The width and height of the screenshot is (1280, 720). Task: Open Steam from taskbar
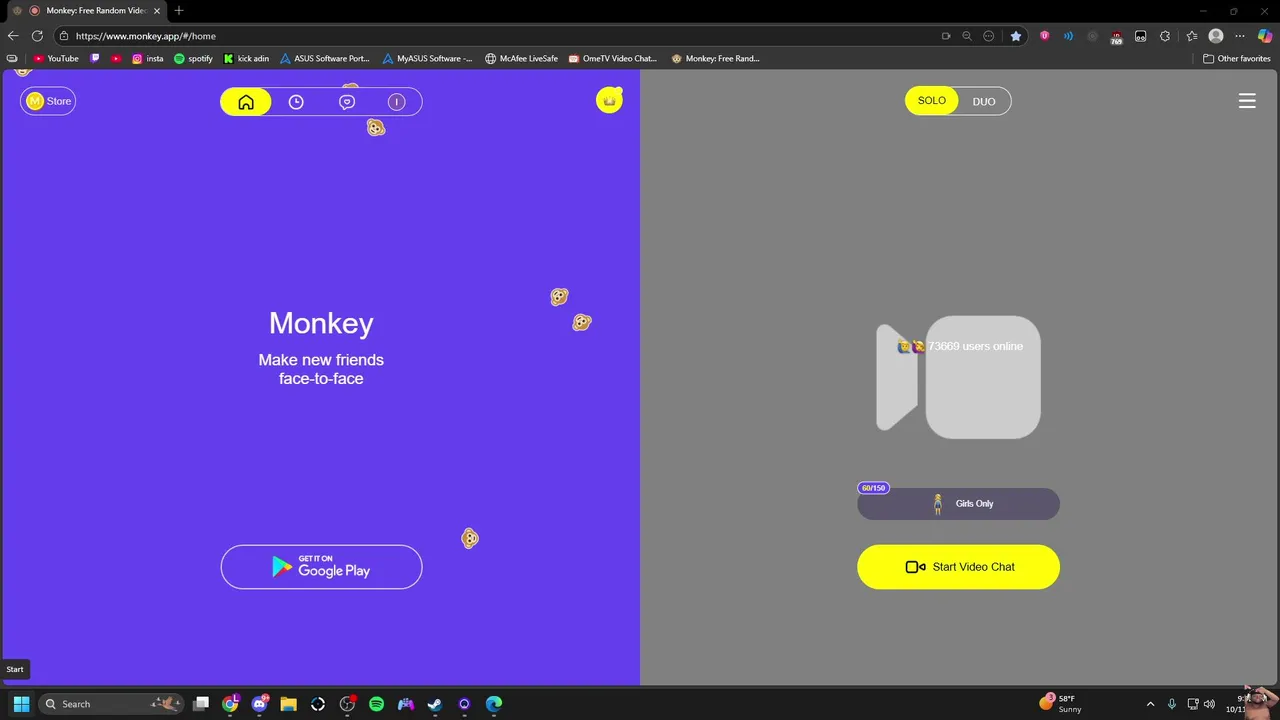(x=435, y=704)
